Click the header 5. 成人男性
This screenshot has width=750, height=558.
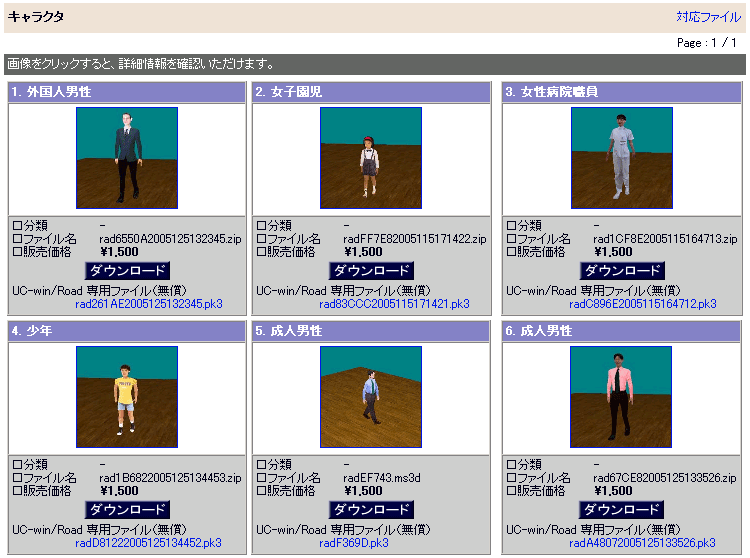pyautogui.click(x=371, y=331)
